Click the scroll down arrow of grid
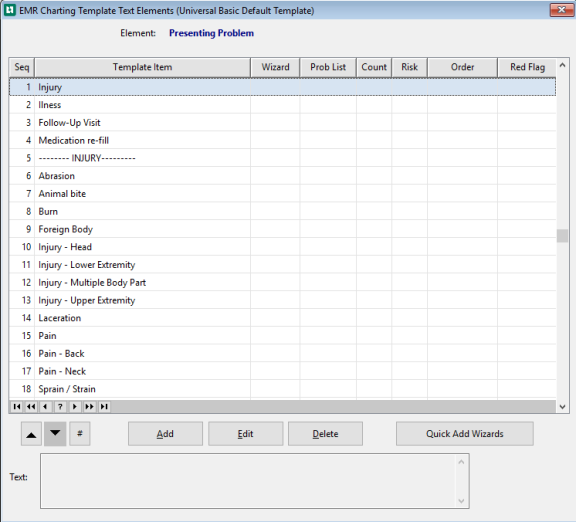Viewport: 576px width, 522px height. point(562,406)
